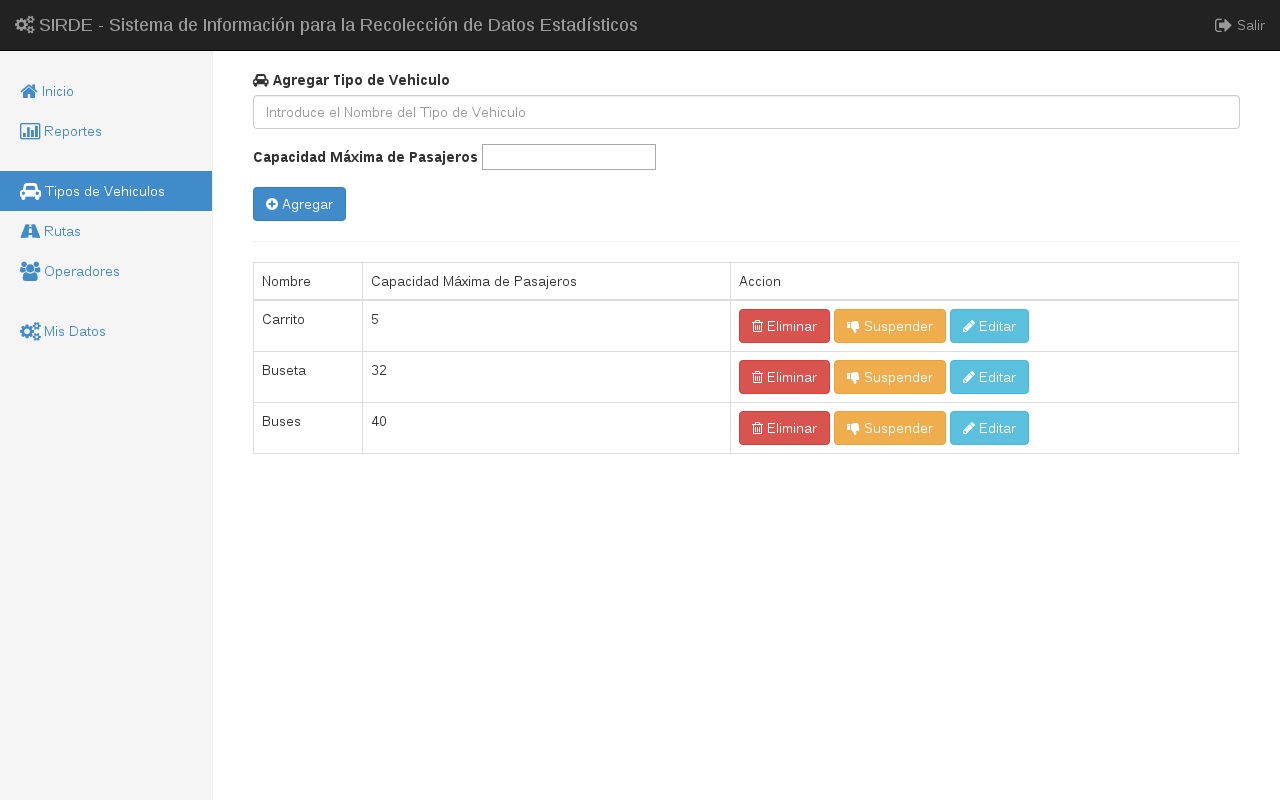The width and height of the screenshot is (1280, 800).
Task: Click the Buses name cell
Action: click(308, 428)
